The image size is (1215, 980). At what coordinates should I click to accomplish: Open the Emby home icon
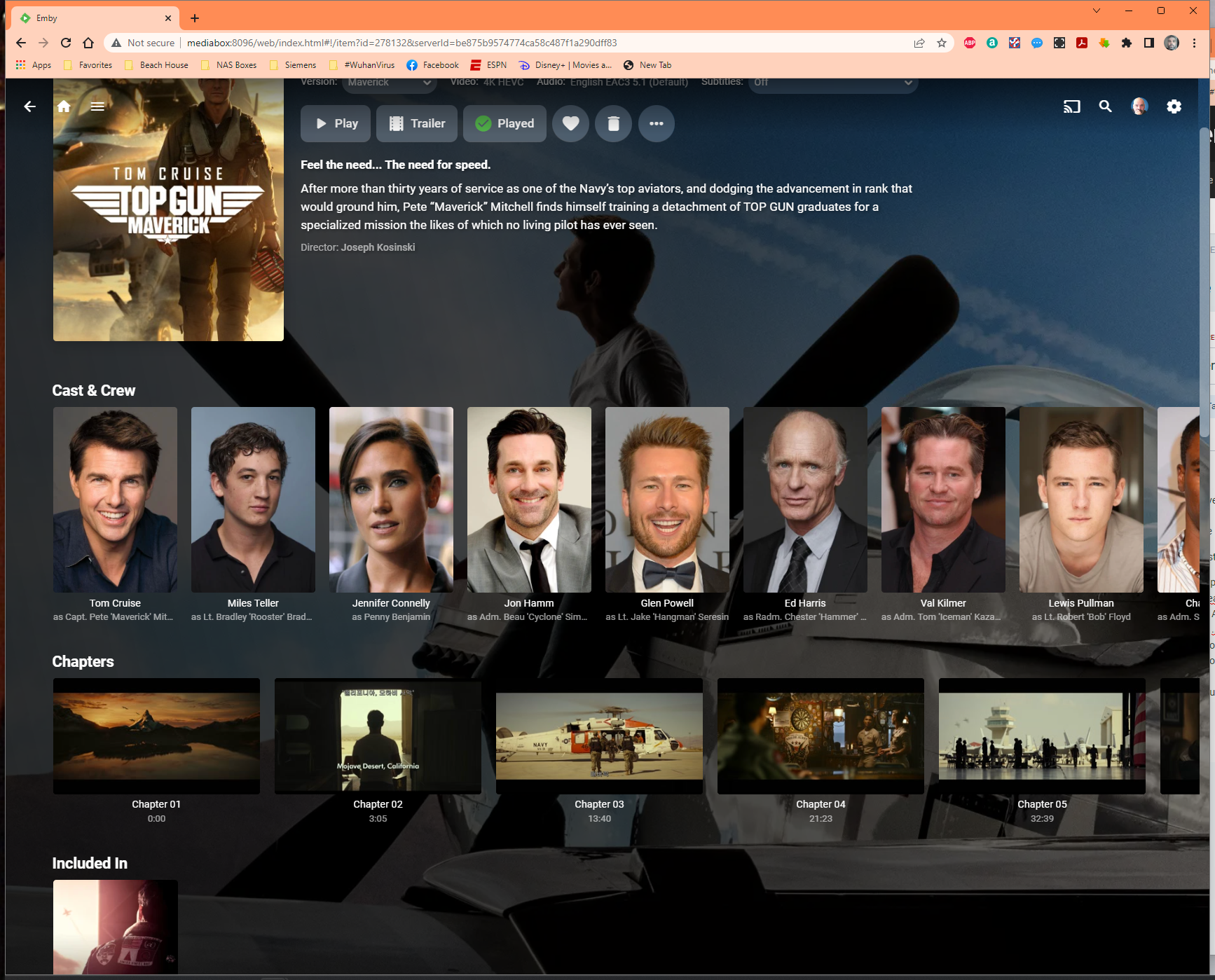64,106
